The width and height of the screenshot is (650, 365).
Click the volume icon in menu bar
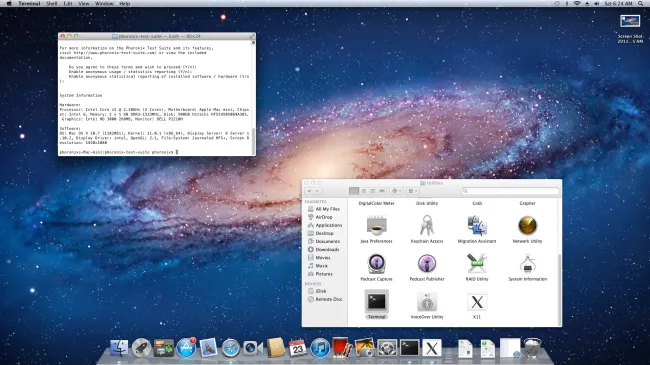click(x=597, y=3)
